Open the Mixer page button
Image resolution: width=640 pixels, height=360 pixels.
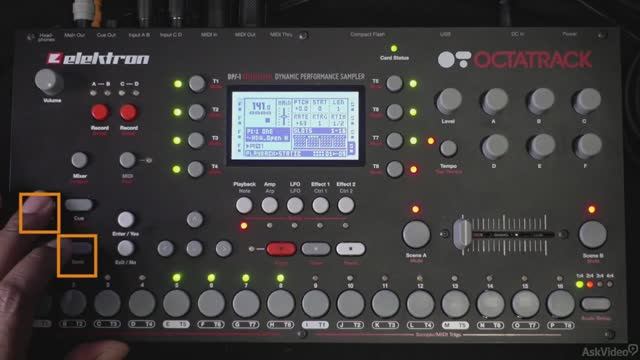(79, 160)
